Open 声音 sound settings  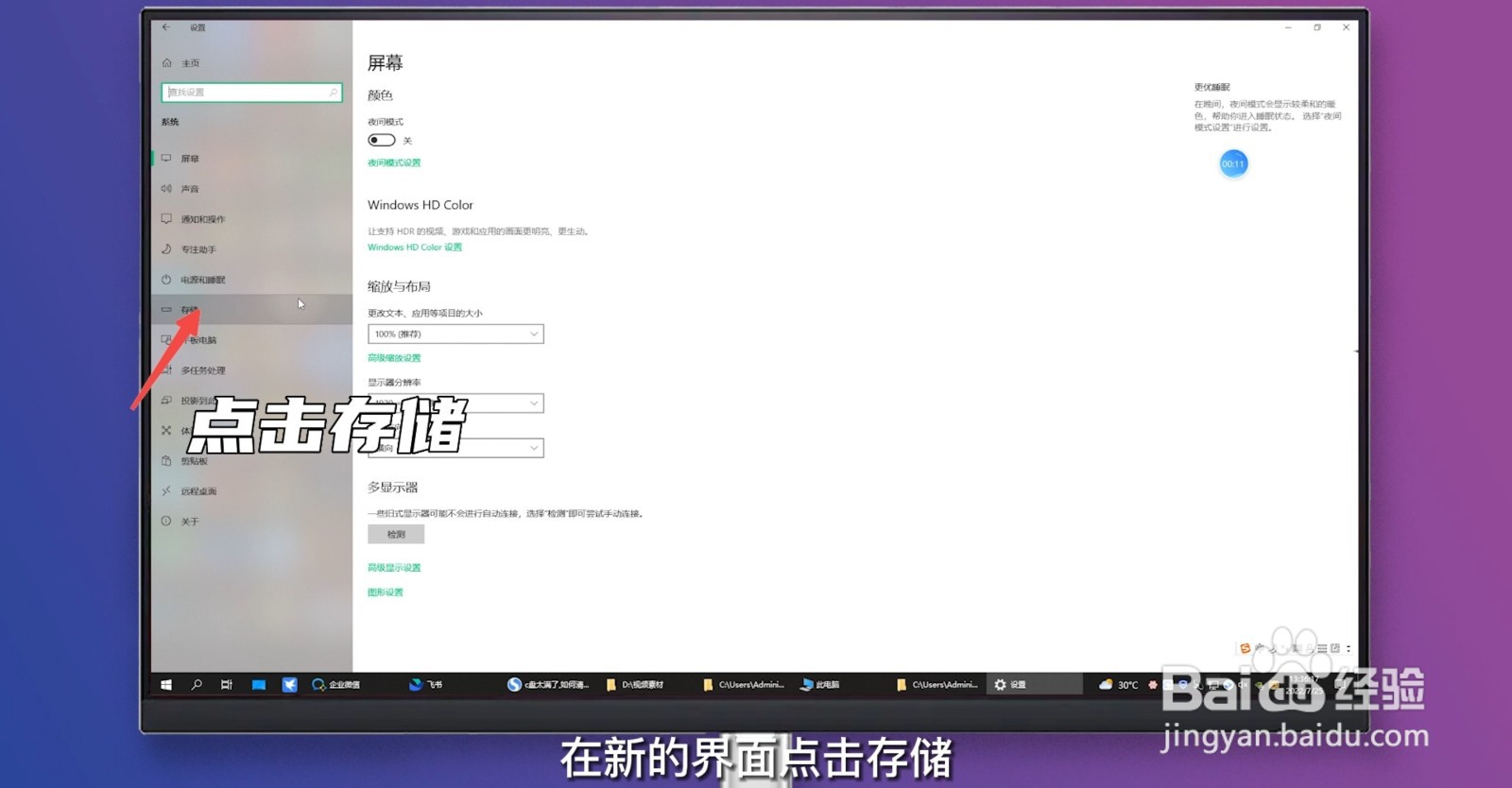[x=252, y=189]
